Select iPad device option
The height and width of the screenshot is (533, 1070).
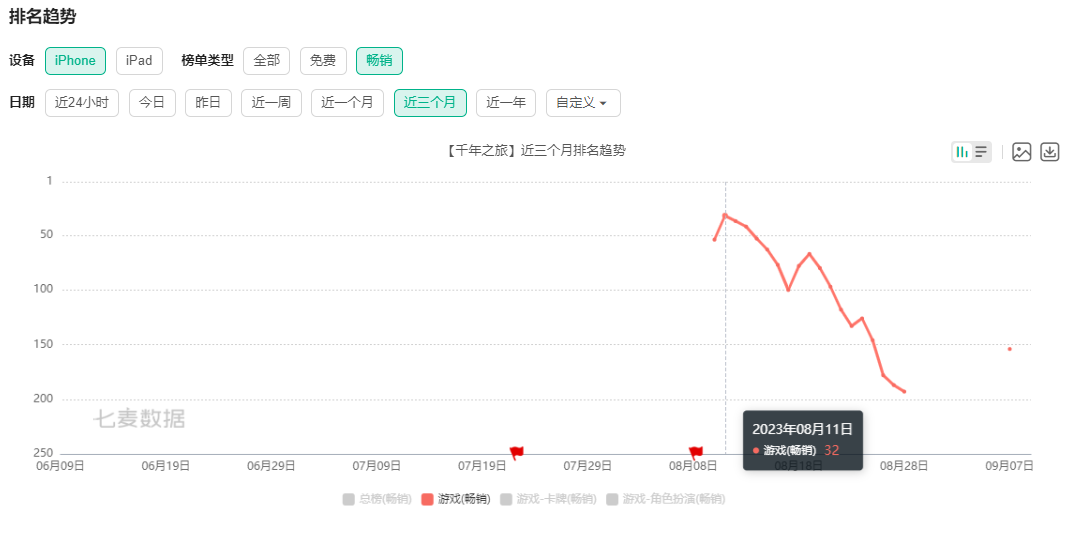(x=139, y=61)
